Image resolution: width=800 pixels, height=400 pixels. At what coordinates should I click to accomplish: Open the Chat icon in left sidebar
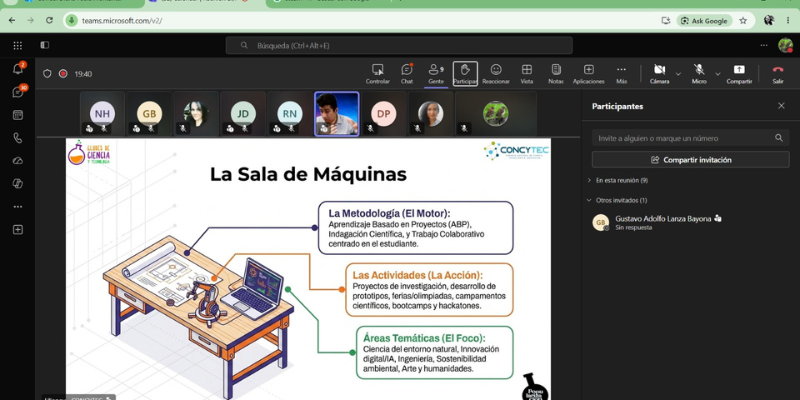coord(18,92)
